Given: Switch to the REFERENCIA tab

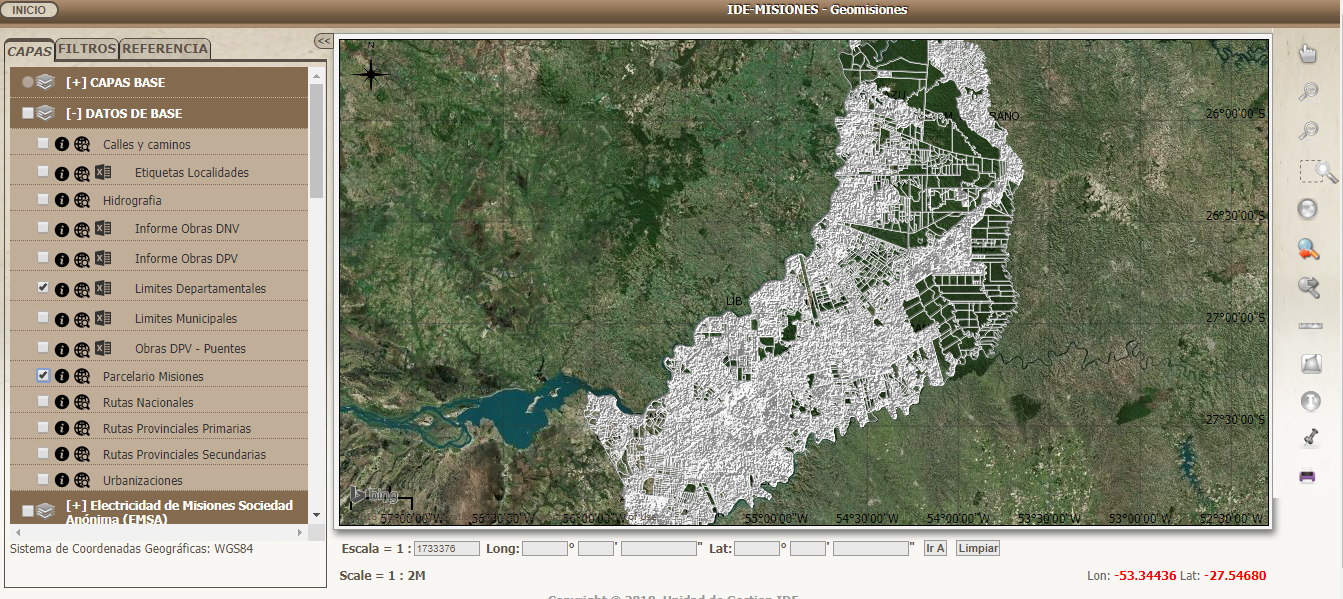Looking at the screenshot, I should click(x=165, y=48).
